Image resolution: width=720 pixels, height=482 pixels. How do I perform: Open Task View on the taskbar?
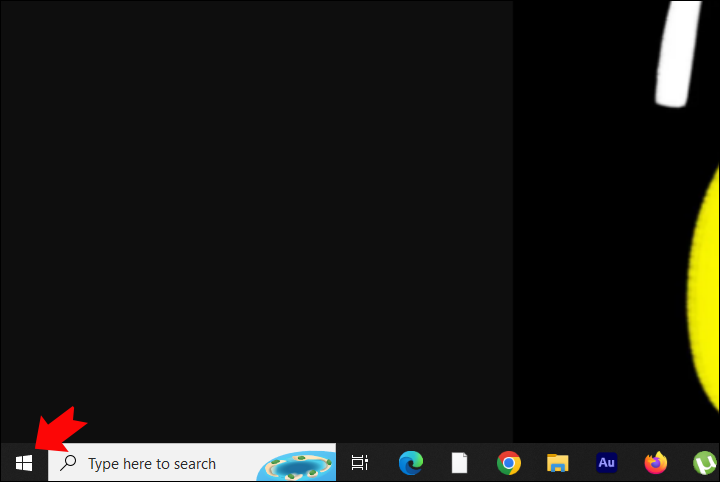coord(360,463)
